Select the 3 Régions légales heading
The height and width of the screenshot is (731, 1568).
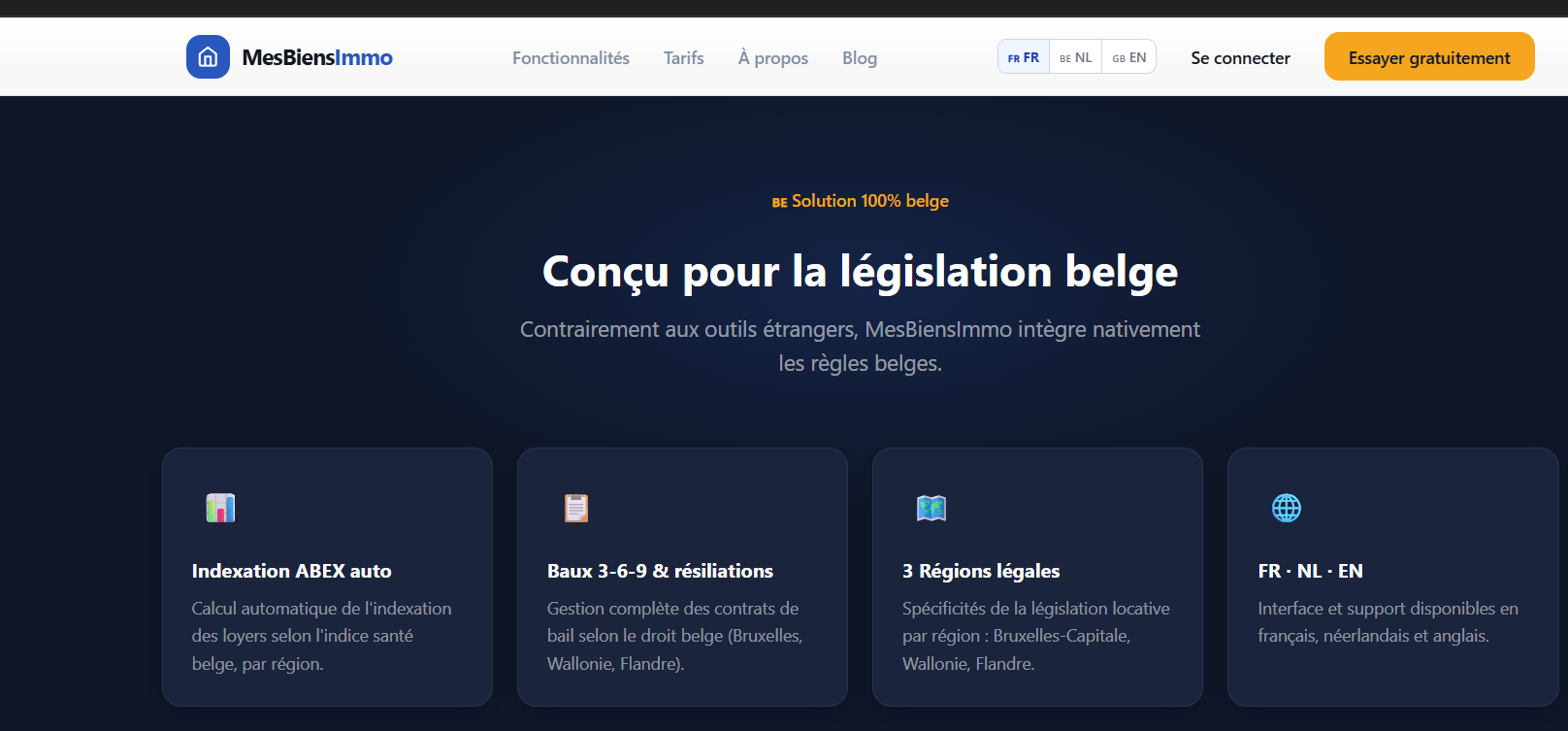[x=981, y=571]
